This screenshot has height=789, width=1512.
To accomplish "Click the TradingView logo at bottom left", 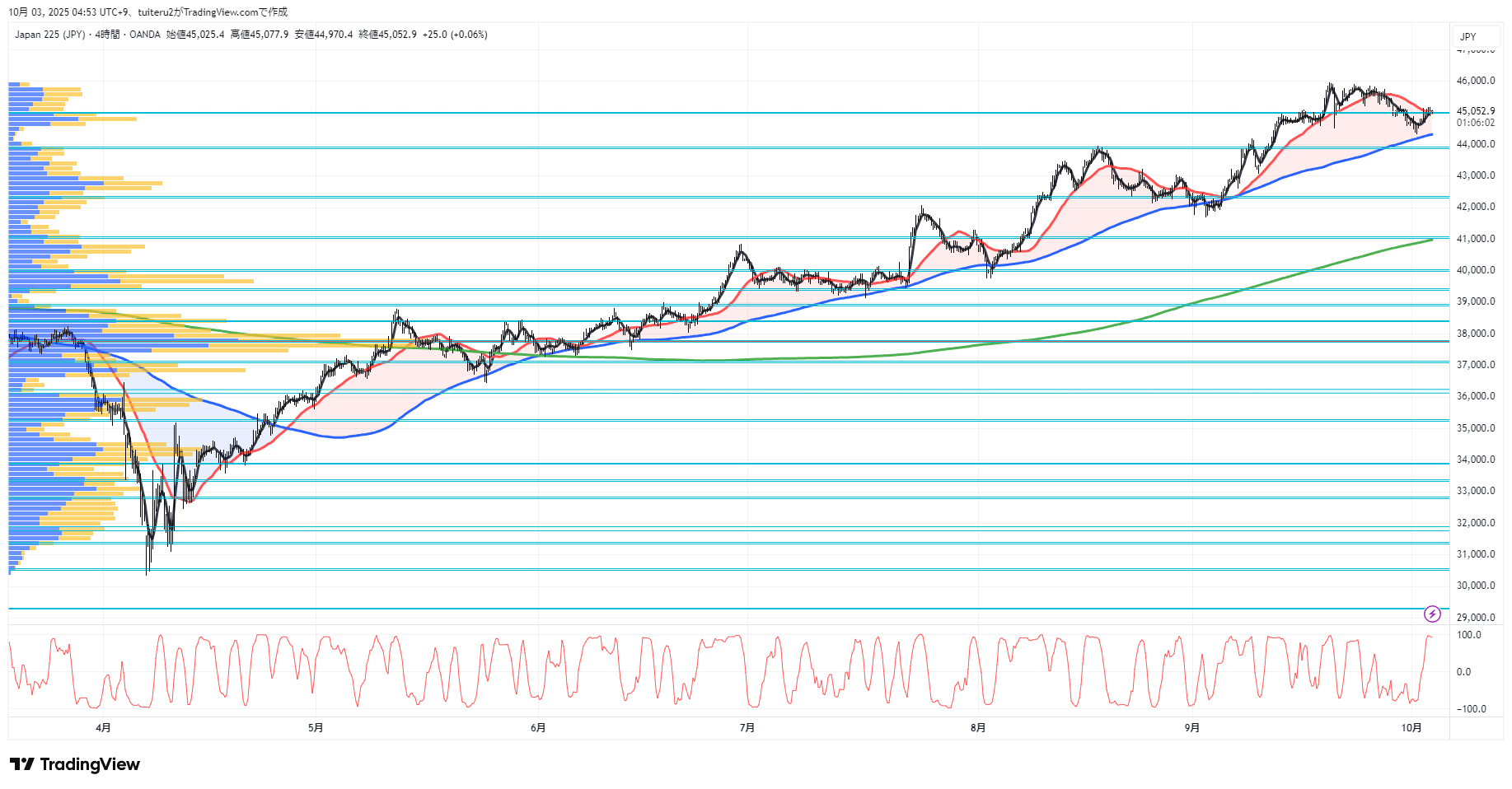I will 75,764.
